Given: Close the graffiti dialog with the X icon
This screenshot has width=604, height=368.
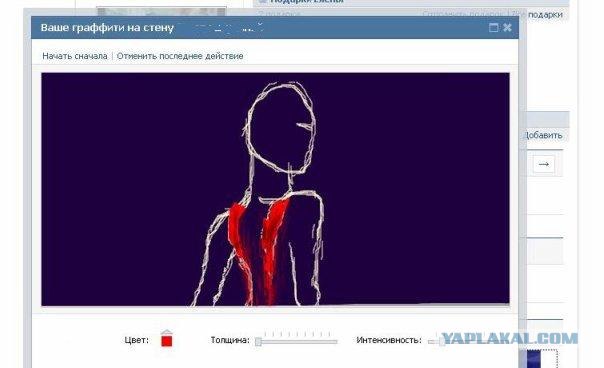Looking at the screenshot, I should point(507,27).
